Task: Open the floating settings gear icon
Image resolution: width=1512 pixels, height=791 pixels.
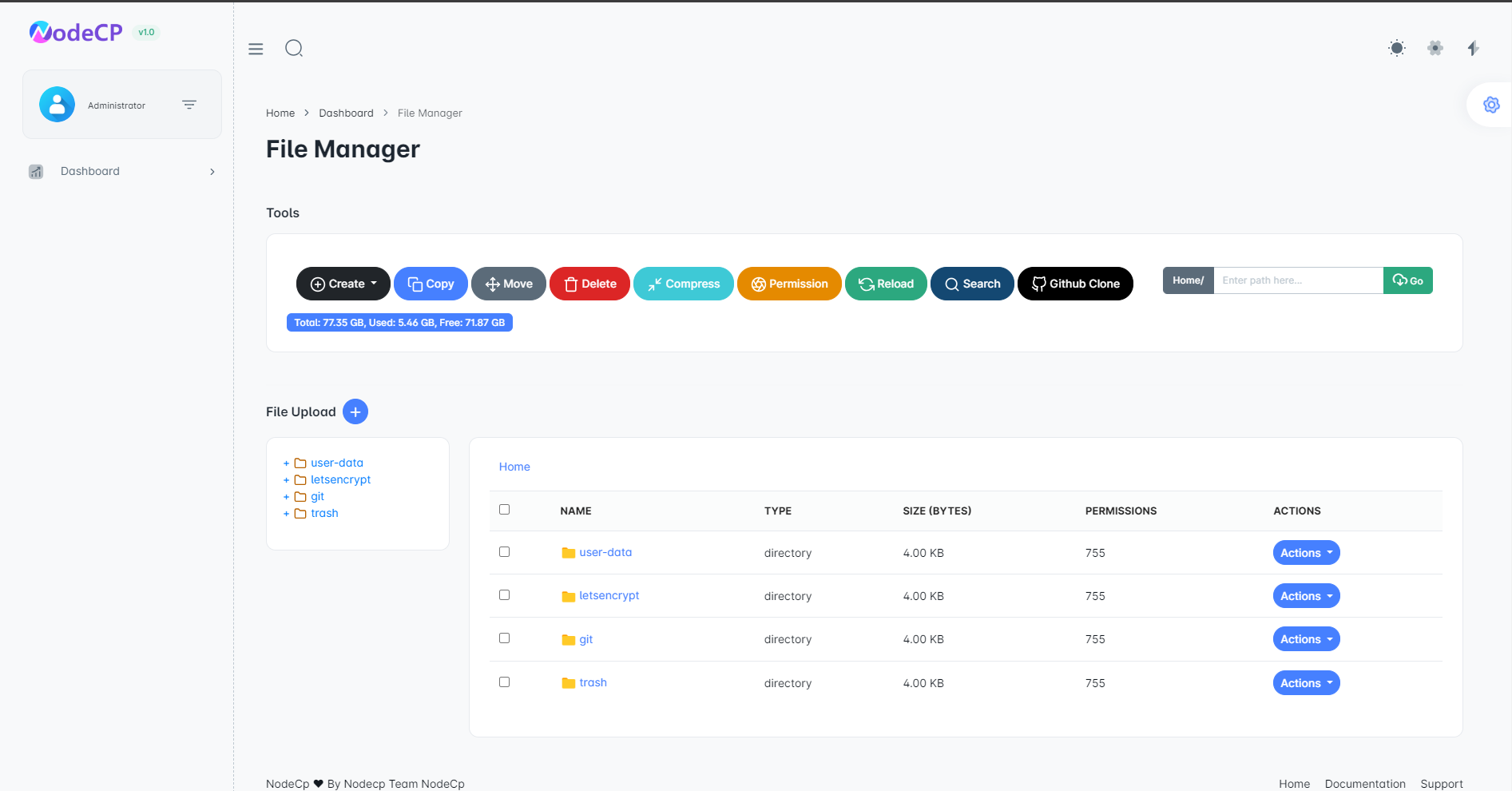Action: click(1490, 105)
